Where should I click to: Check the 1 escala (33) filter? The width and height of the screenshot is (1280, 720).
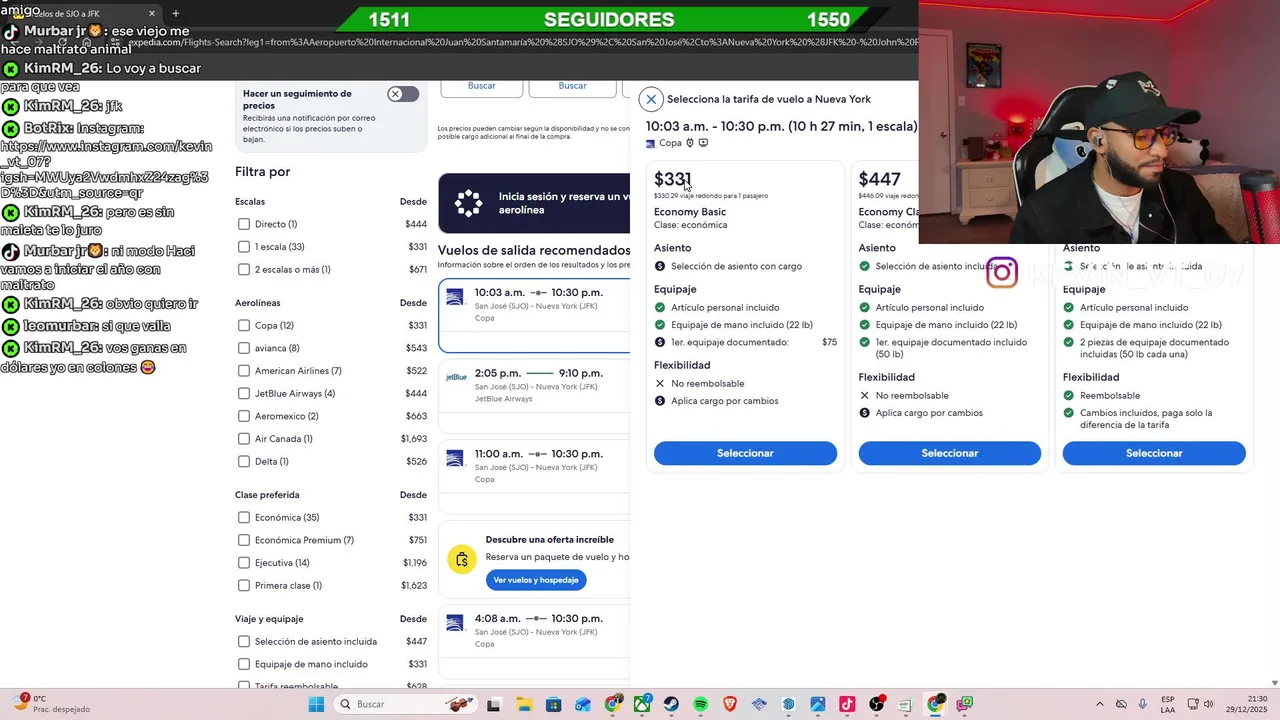pyautogui.click(x=244, y=247)
